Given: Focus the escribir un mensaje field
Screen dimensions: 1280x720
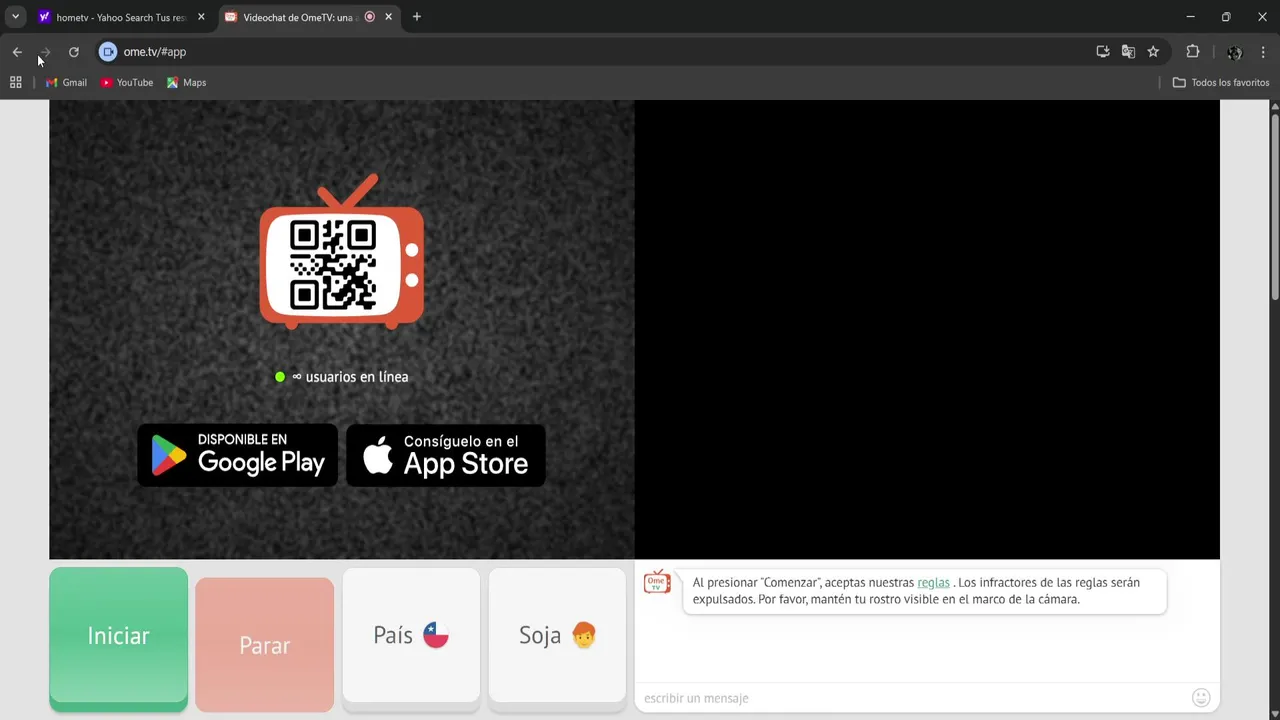Looking at the screenshot, I should [912, 698].
